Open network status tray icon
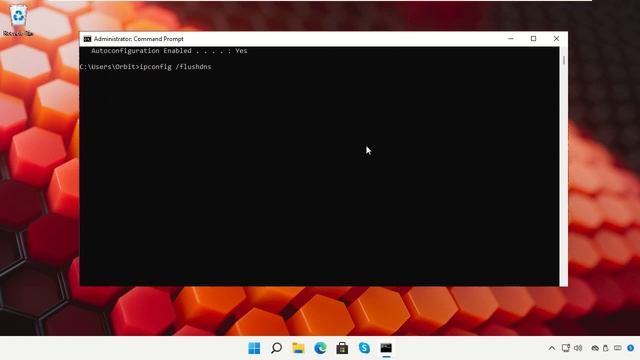This screenshot has height=360, width=640. click(x=566, y=348)
